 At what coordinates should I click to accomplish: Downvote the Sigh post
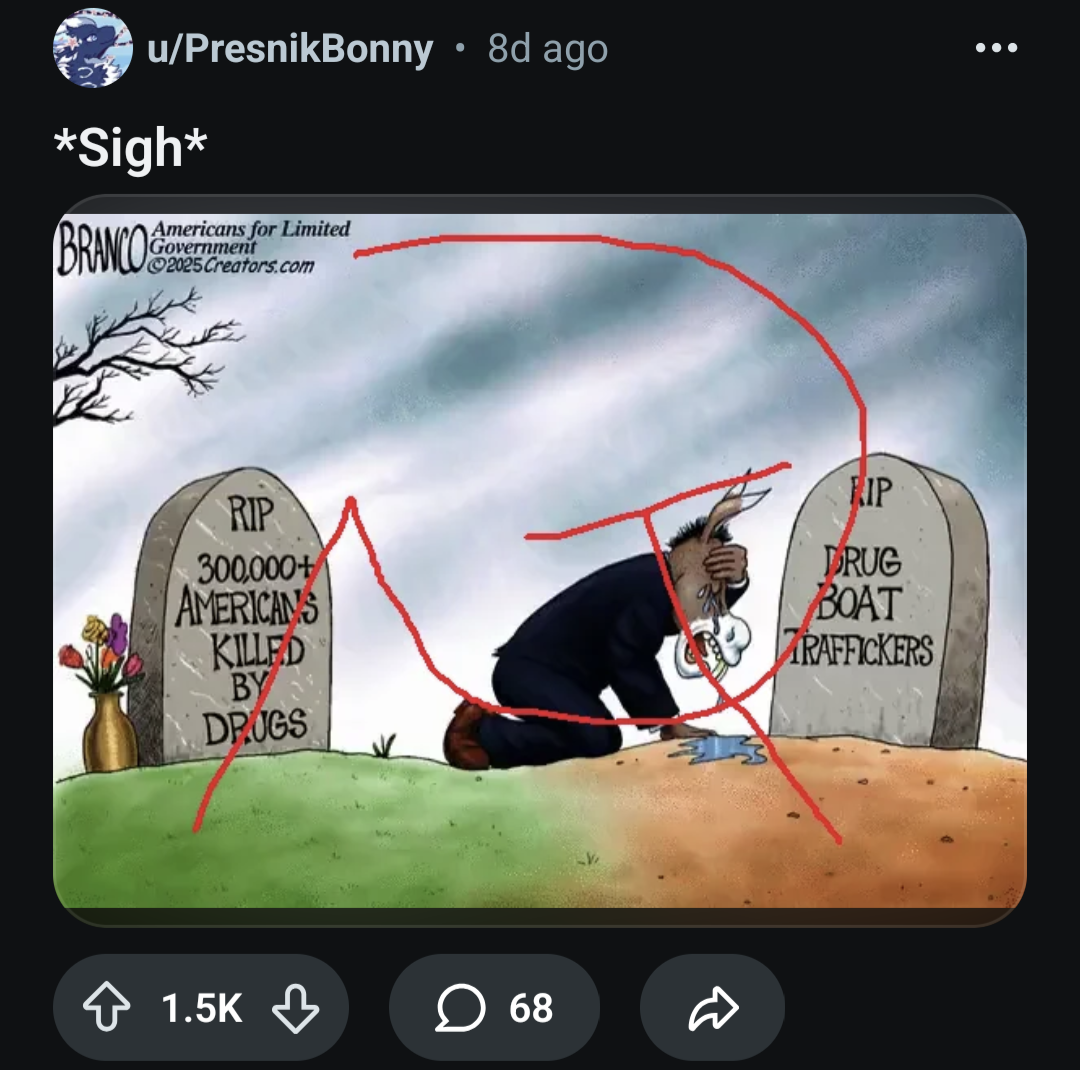coord(295,1008)
